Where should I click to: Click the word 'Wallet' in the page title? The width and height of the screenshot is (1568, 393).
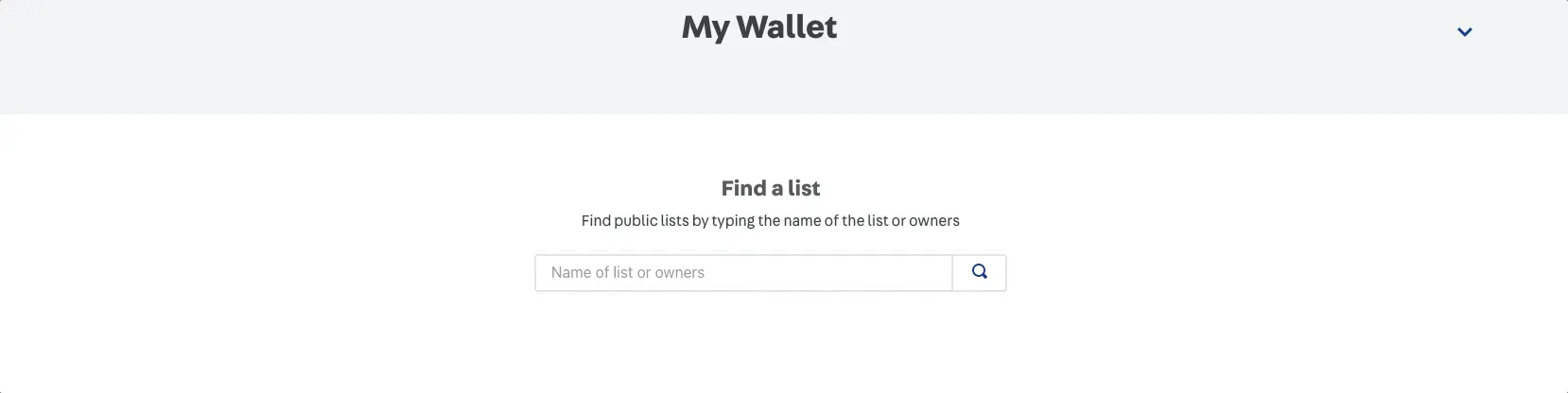[786, 27]
